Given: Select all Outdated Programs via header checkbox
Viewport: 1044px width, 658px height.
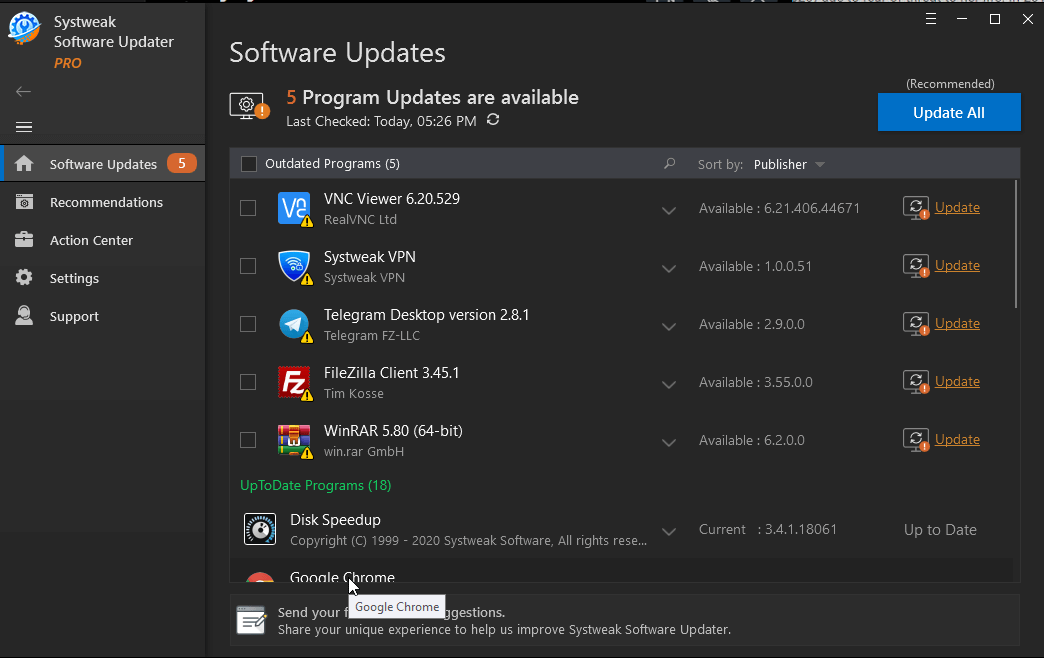Looking at the screenshot, I should (247, 164).
